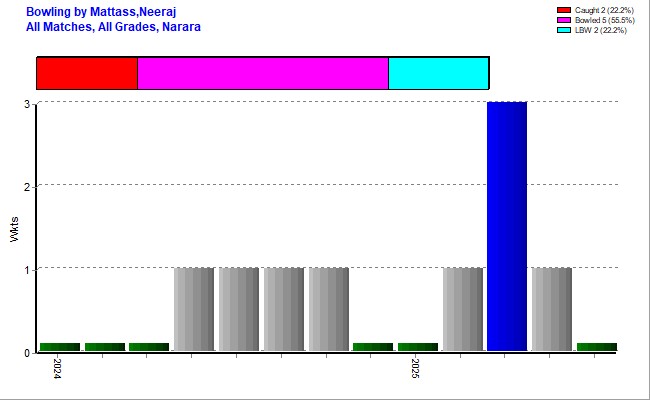Click the last green bar at far right
The image size is (650, 400).
point(596,347)
